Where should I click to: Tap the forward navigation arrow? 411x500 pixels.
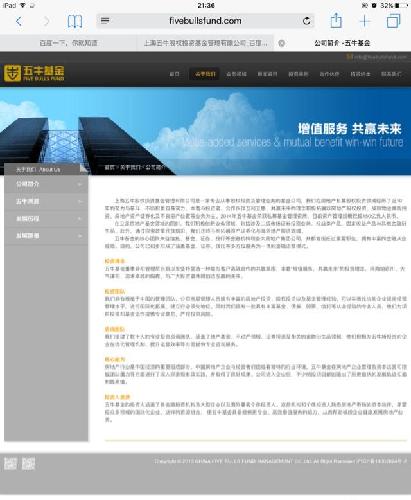coord(47,21)
